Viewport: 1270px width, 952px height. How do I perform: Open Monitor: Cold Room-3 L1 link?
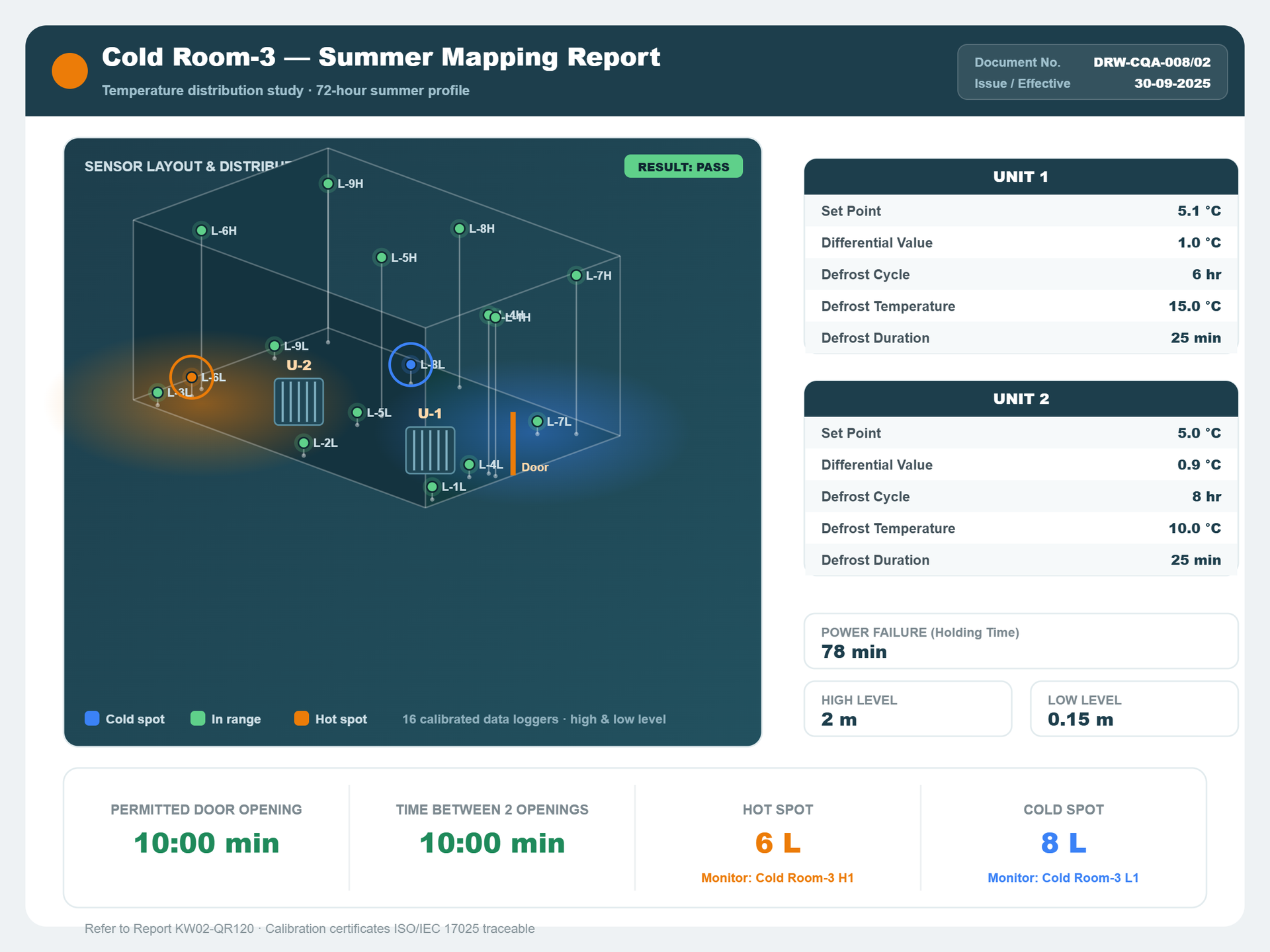click(x=1063, y=878)
